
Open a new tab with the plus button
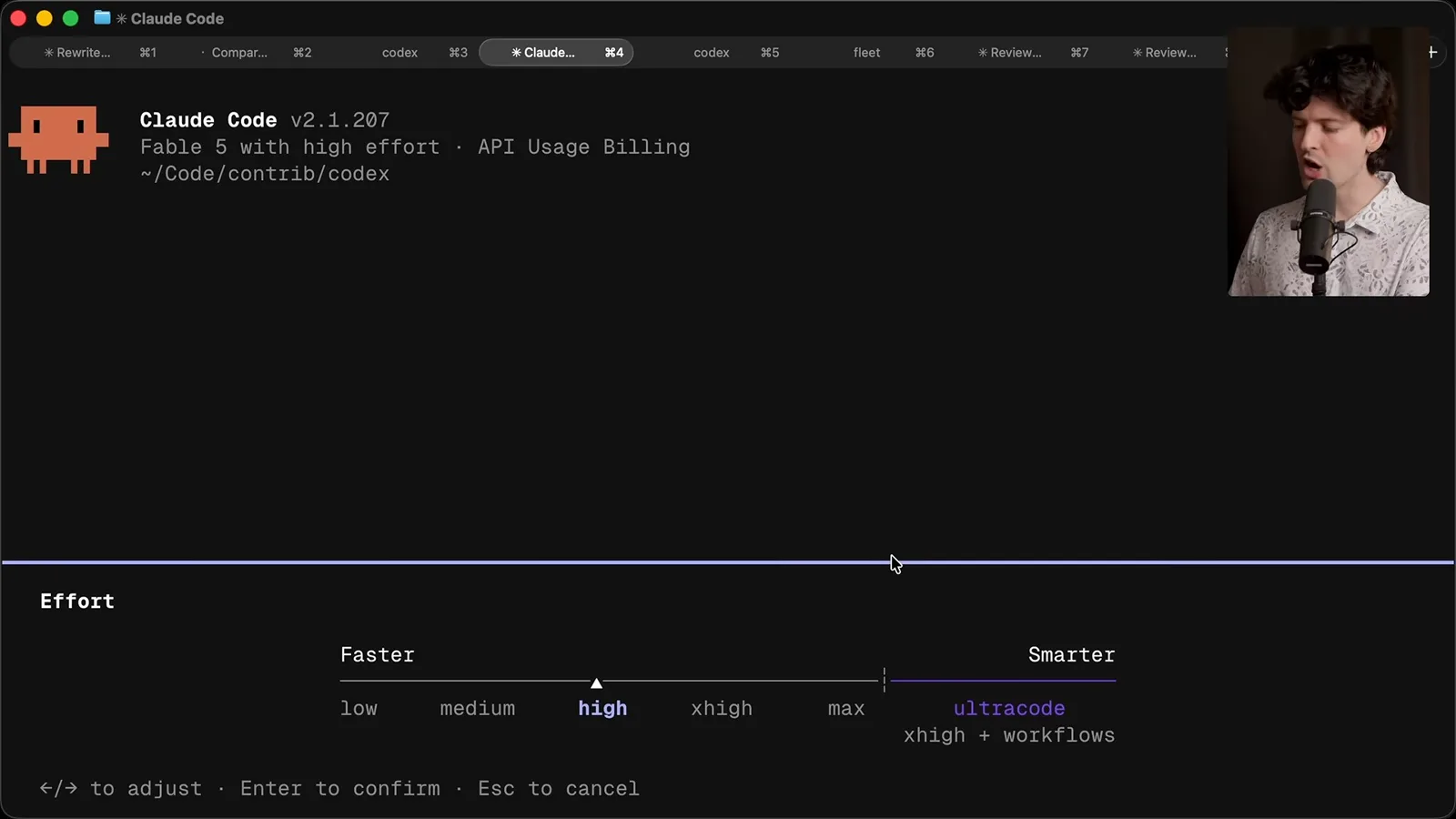[1432, 52]
